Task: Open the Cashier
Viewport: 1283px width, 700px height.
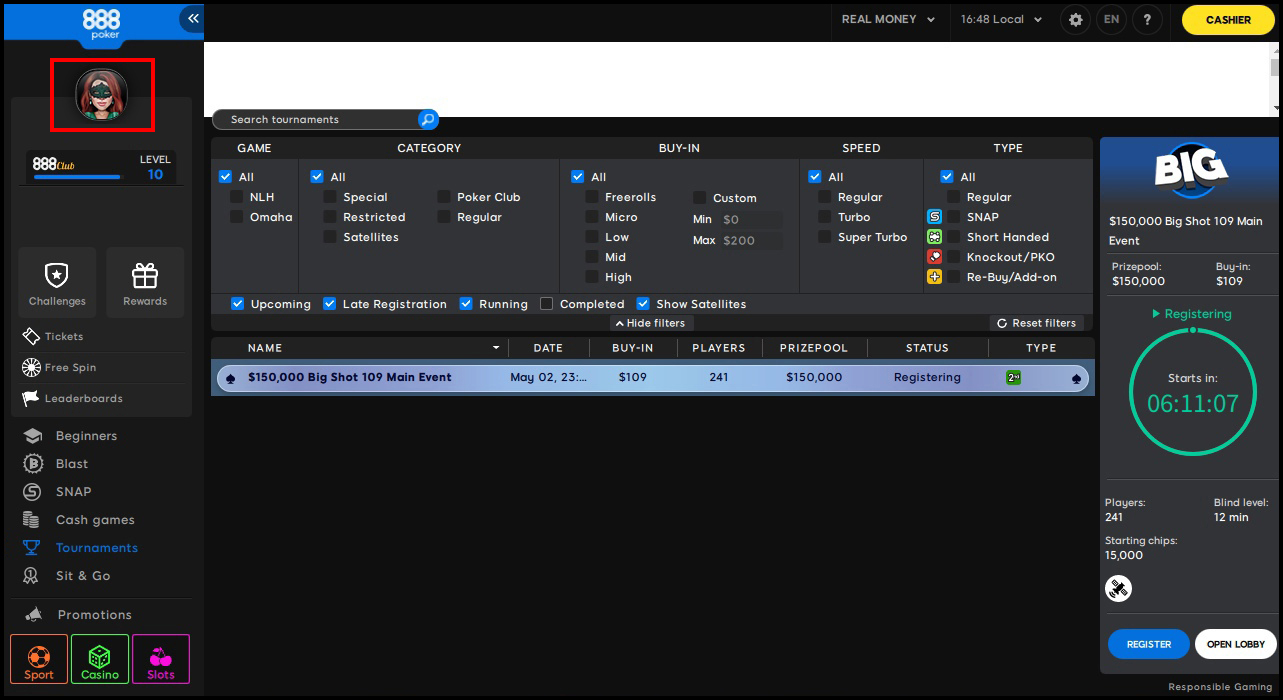Action: point(1228,20)
